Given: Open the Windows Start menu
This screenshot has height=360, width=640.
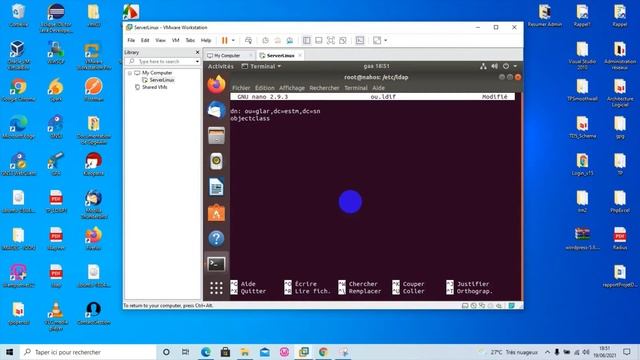Looking at the screenshot, I should [x=10, y=352].
